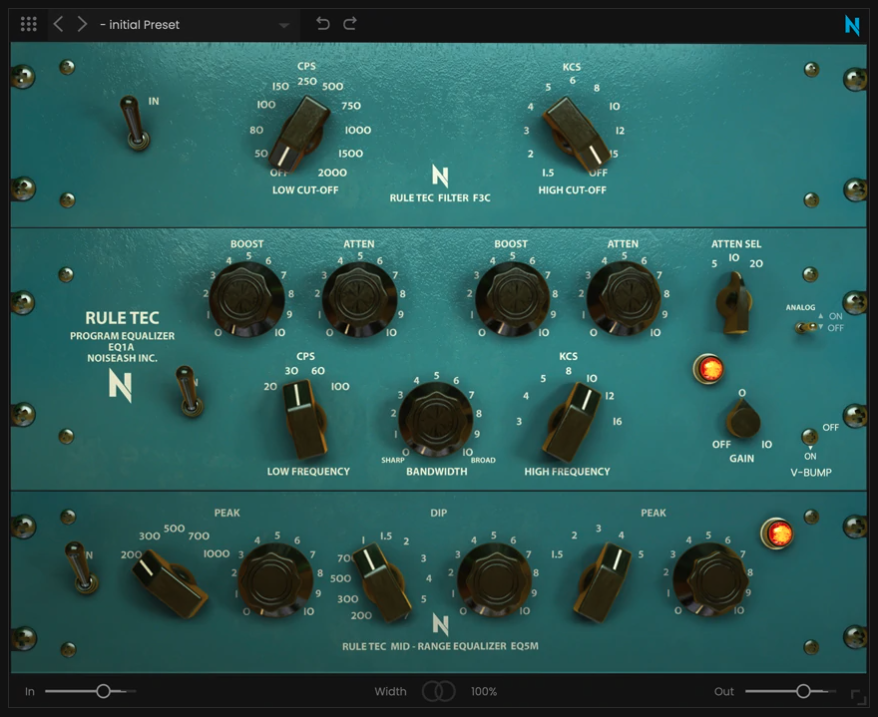878x717 pixels.
Task: Click the RULE TEC MID-RANGE EQUALIZER EQ5M label
Action: click(x=440, y=646)
